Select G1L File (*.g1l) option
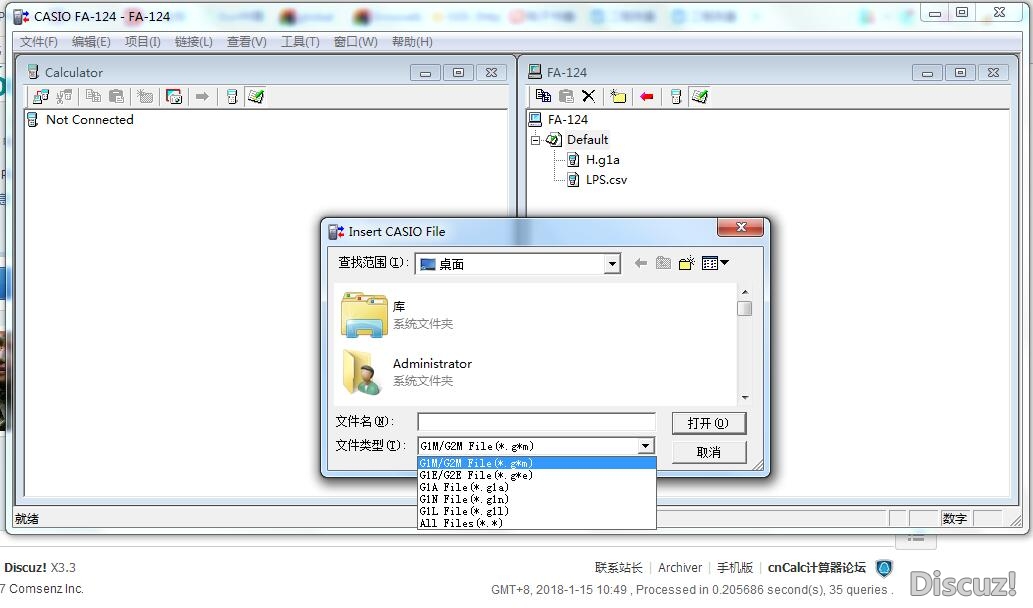Screen dimensions: 1033x608 tap(537, 511)
